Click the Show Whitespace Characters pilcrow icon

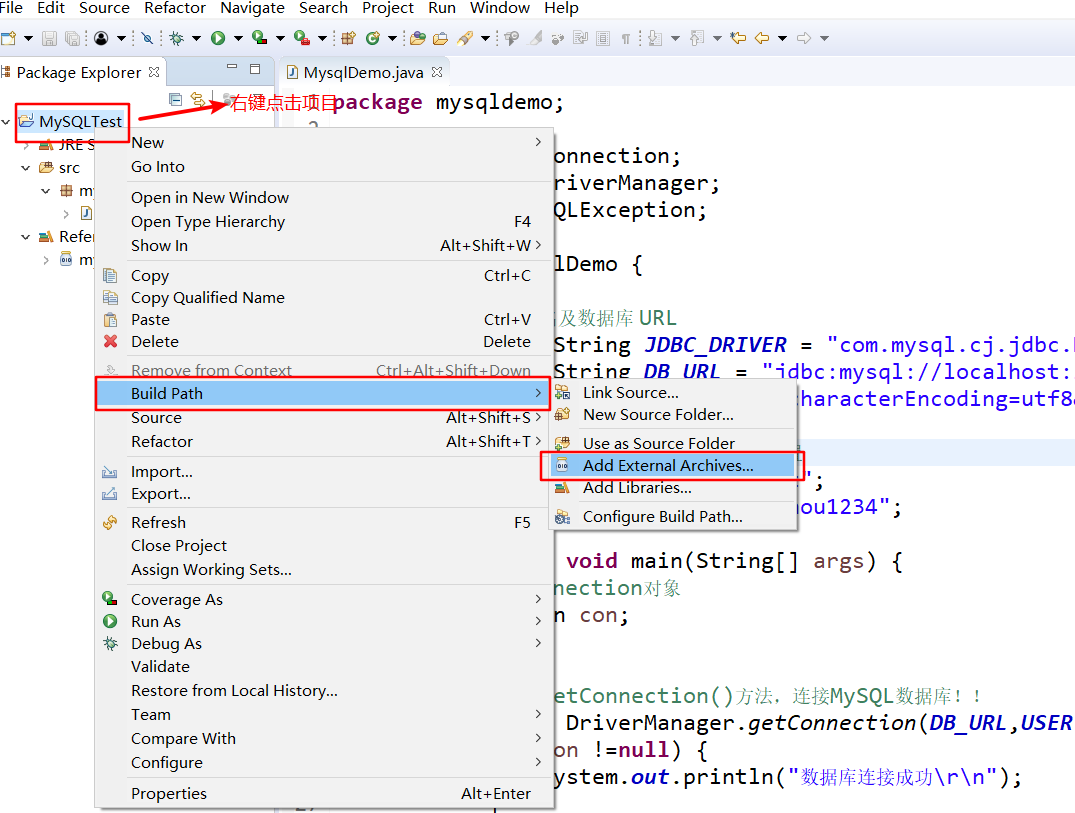(x=625, y=38)
